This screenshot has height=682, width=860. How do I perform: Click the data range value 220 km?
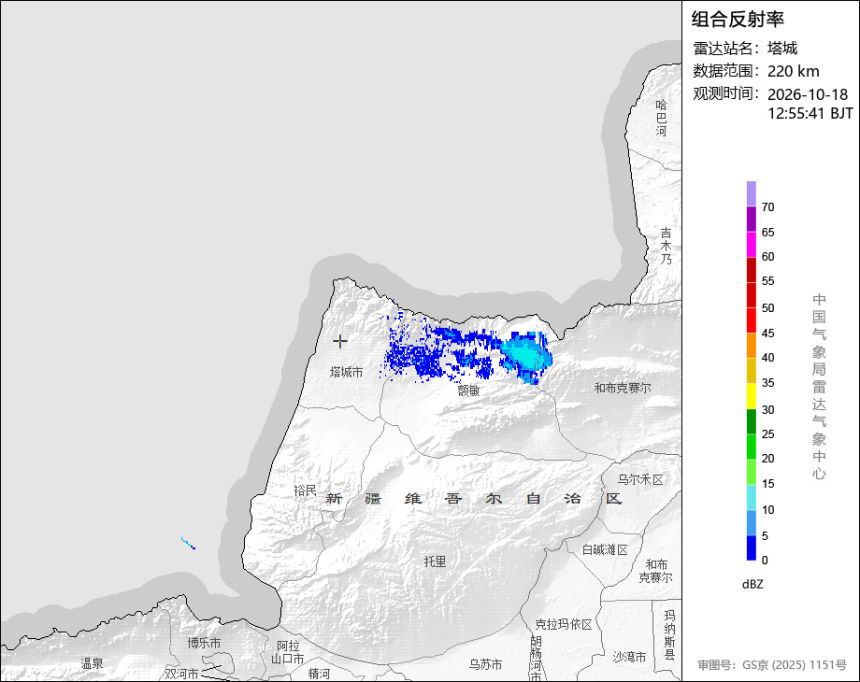793,71
